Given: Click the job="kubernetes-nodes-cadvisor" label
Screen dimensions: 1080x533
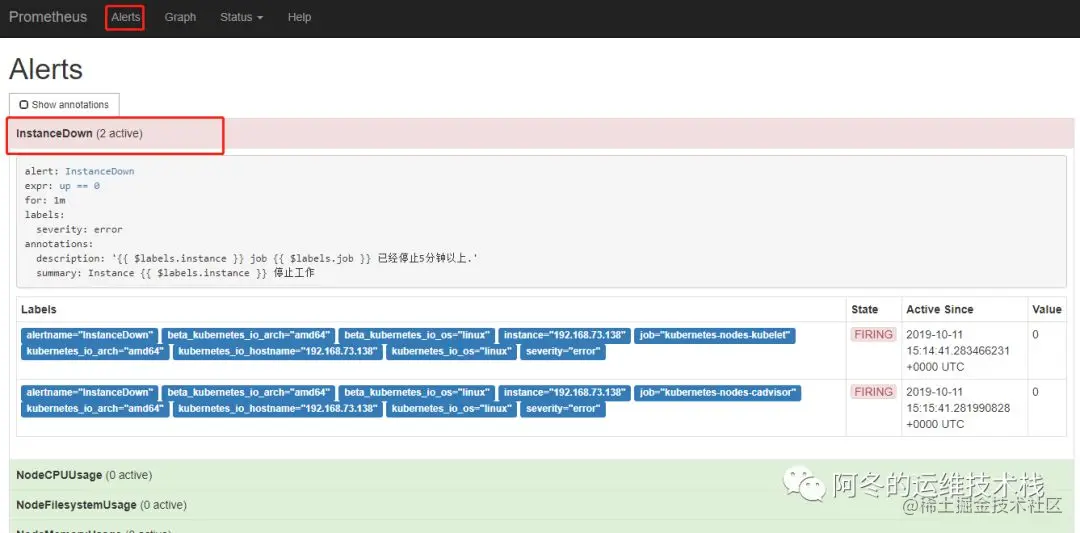Looking at the screenshot, I should pos(718,393).
